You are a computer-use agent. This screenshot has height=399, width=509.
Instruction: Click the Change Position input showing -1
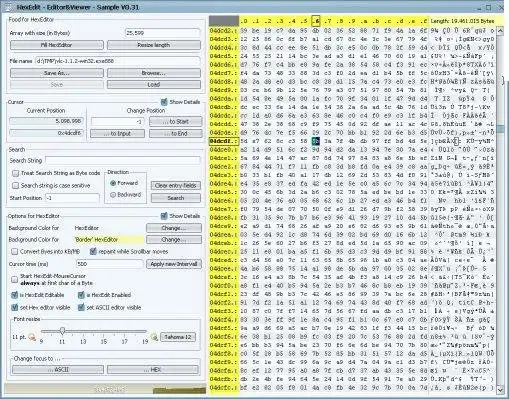pos(117,121)
